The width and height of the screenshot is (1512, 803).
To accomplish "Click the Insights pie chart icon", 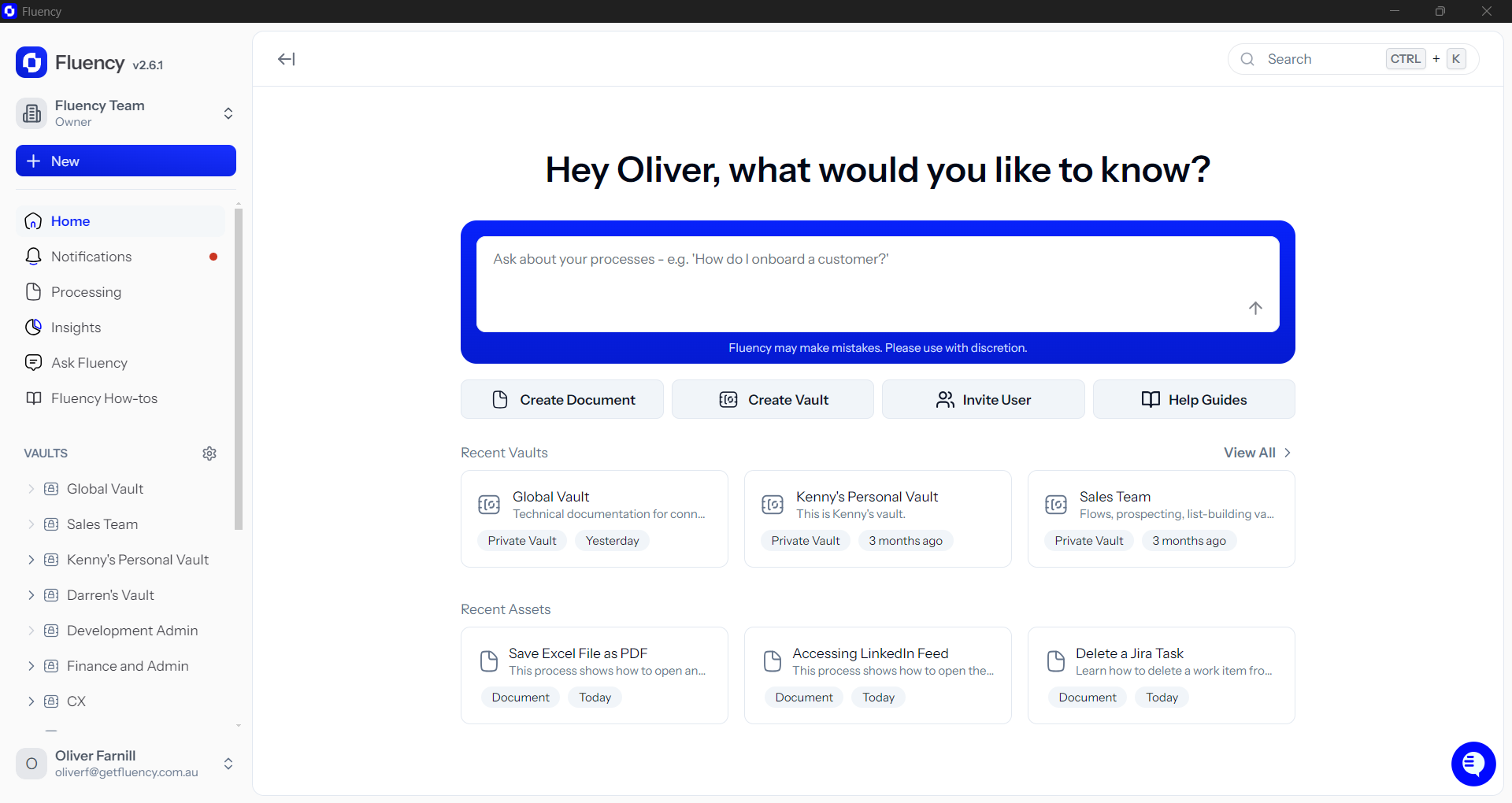I will 33,327.
